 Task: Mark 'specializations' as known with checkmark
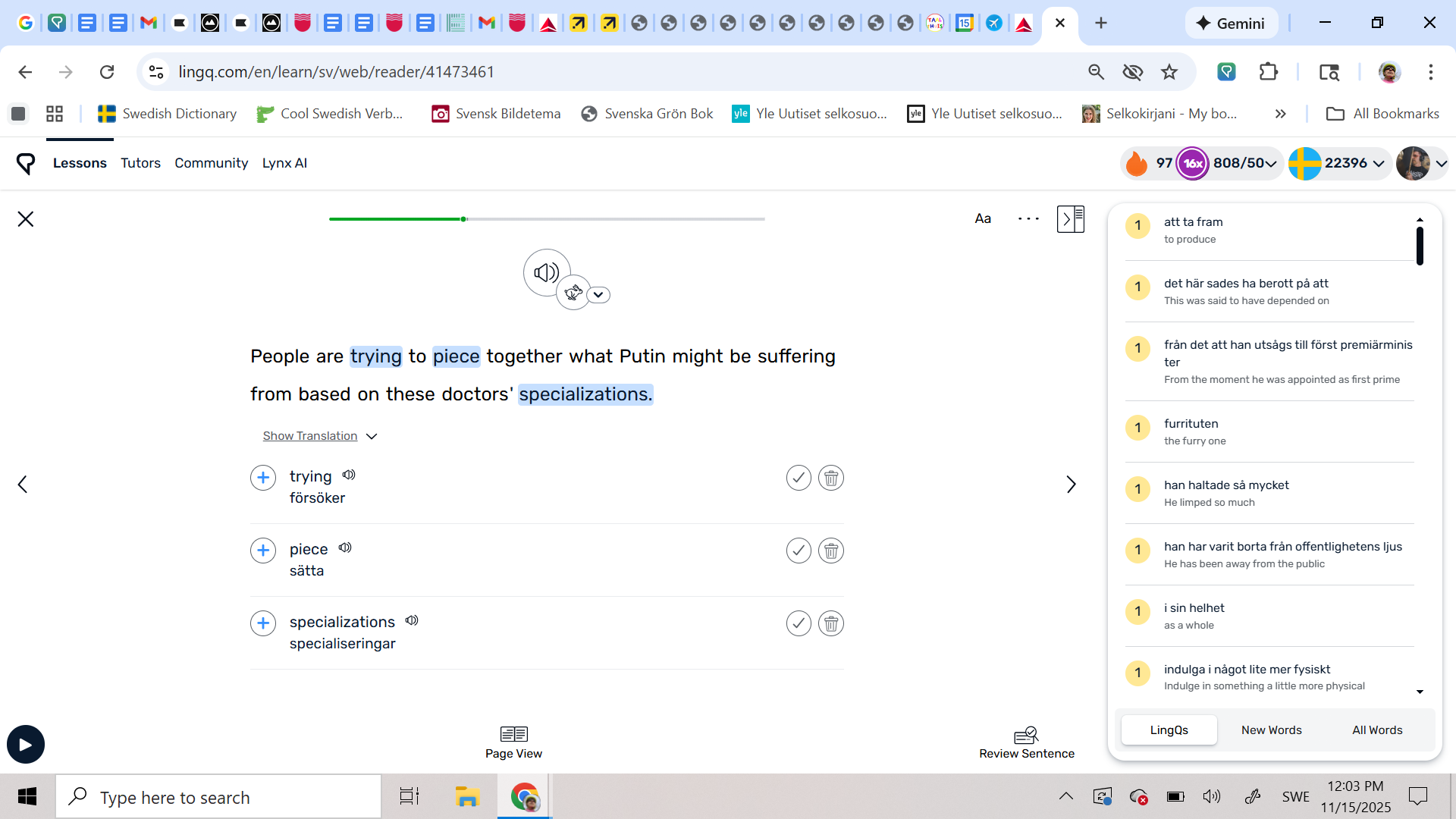[x=799, y=623]
